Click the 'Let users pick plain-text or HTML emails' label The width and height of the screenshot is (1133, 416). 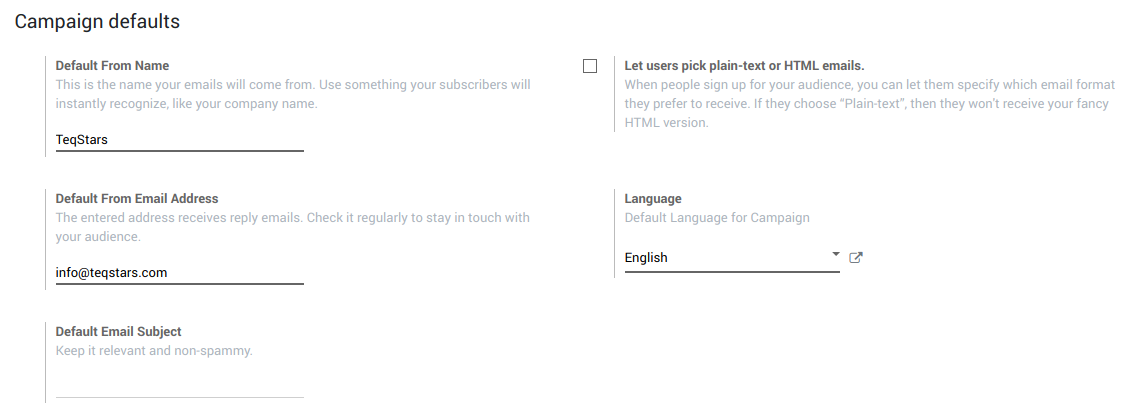[x=744, y=66]
